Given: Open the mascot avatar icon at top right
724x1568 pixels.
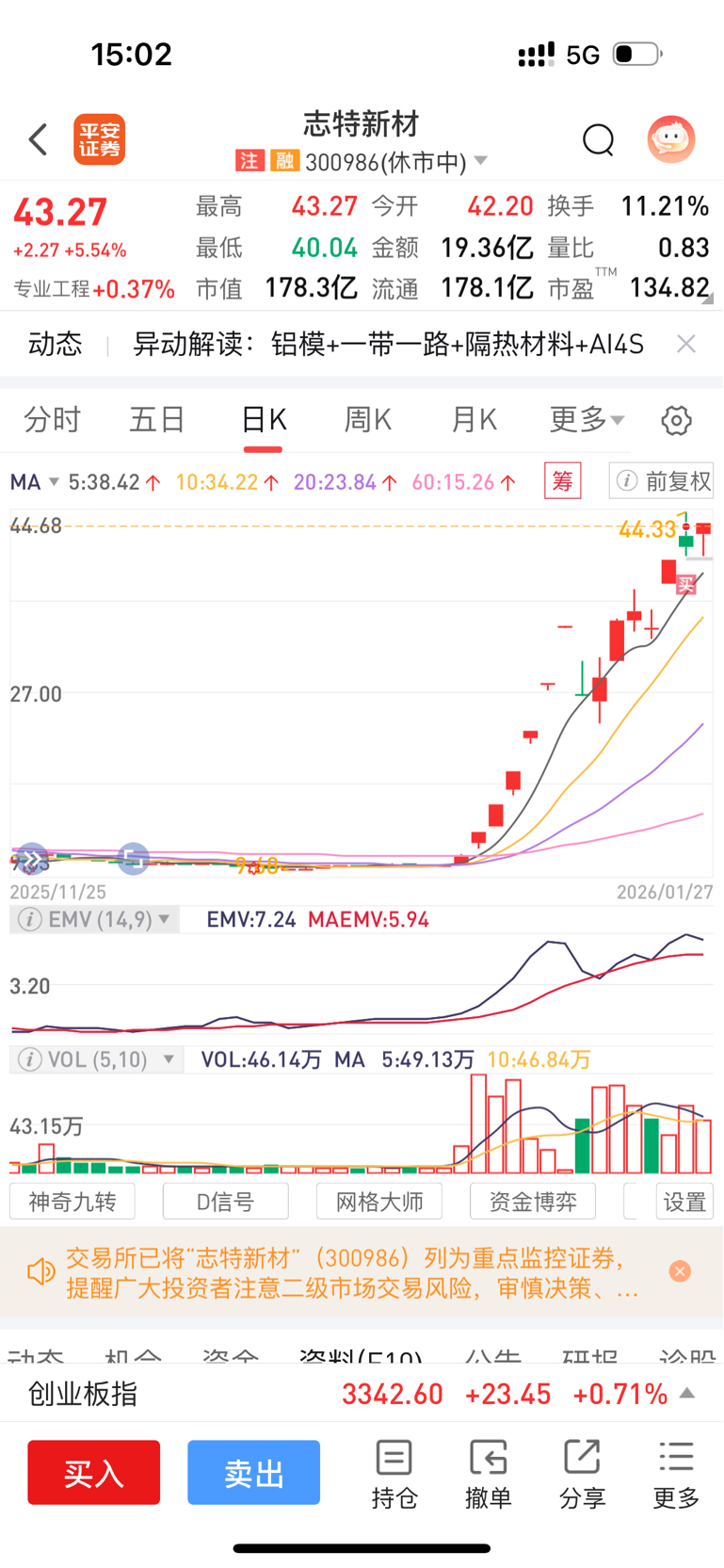Looking at the screenshot, I should (671, 139).
